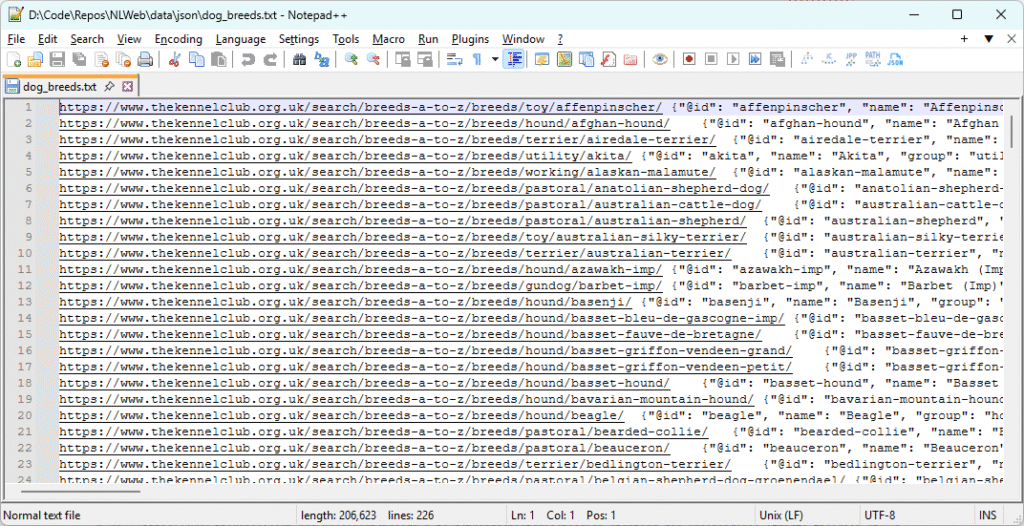The height and width of the screenshot is (526, 1024).
Task: Start macro recording with the red Record icon
Action: 689,60
